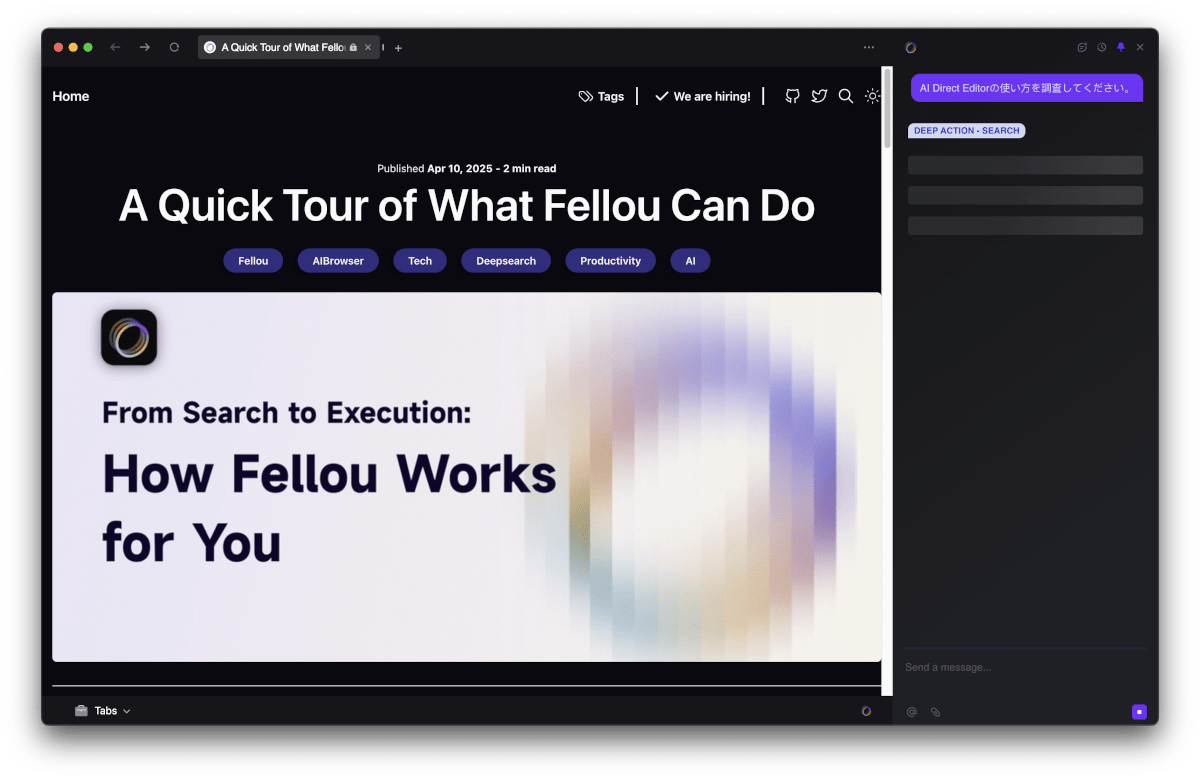This screenshot has width=1200, height=780.
Task: Go to the Home page link
Action: coord(71,96)
